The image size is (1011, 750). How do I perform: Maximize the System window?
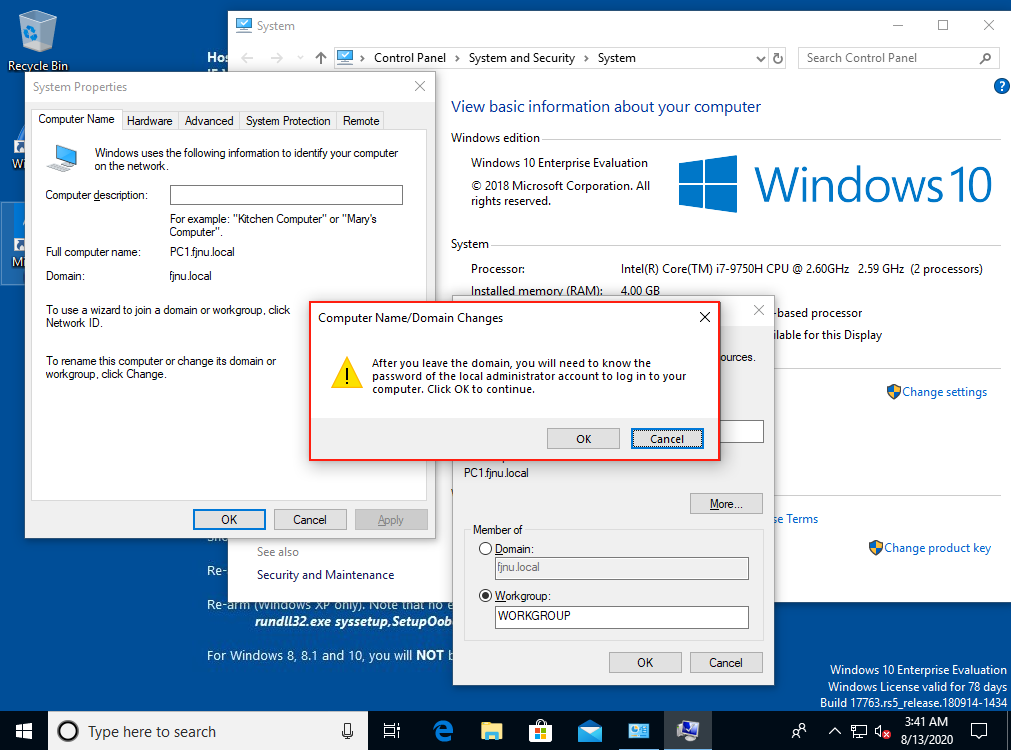click(x=943, y=25)
